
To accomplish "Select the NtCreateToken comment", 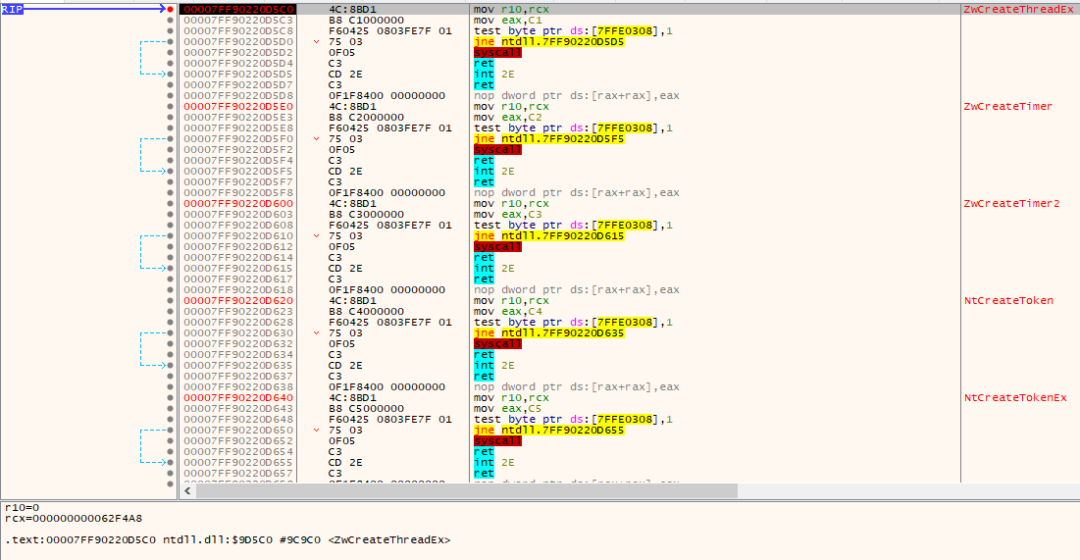I will [1008, 301].
